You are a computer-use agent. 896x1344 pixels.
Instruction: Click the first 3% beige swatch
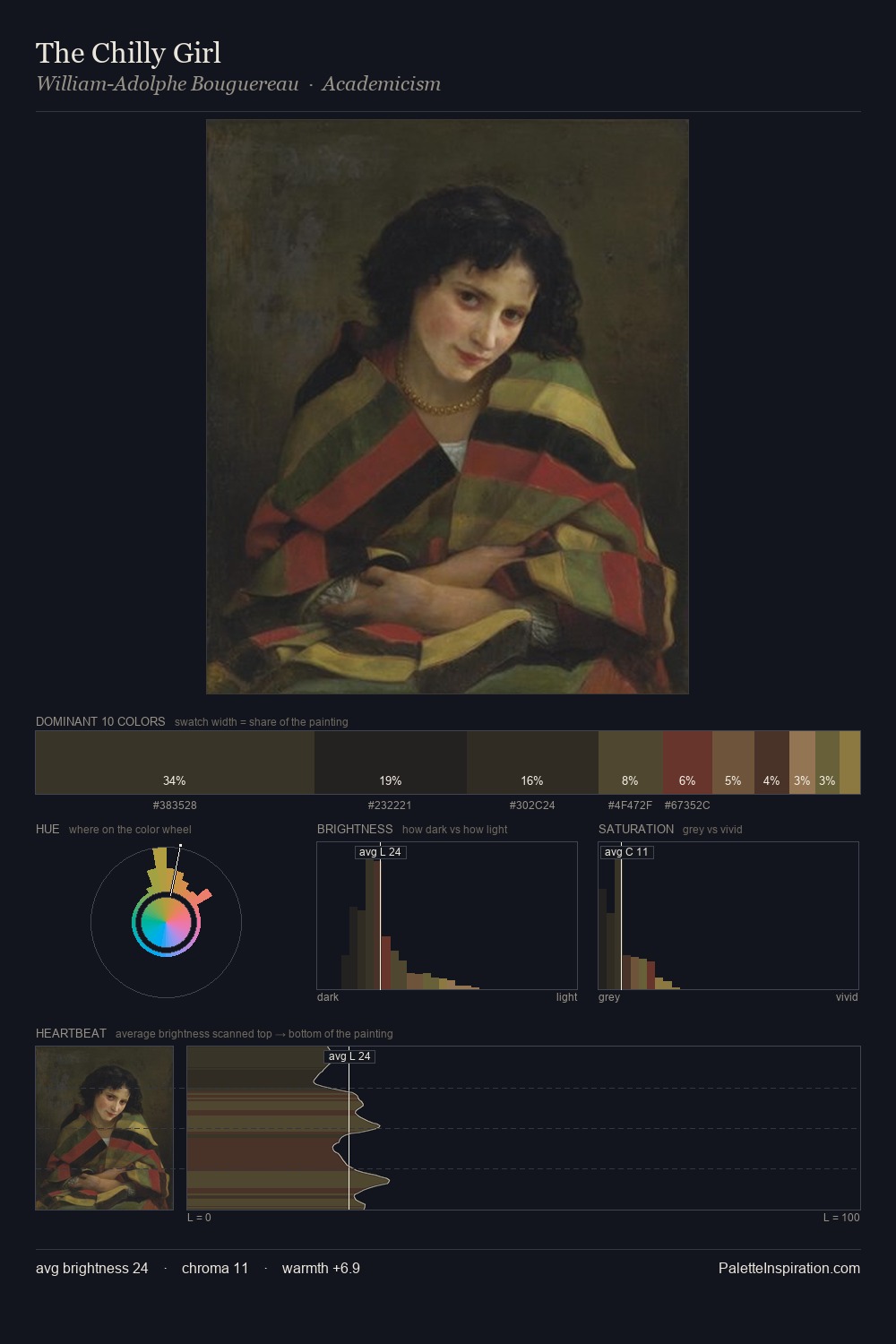[x=802, y=762]
